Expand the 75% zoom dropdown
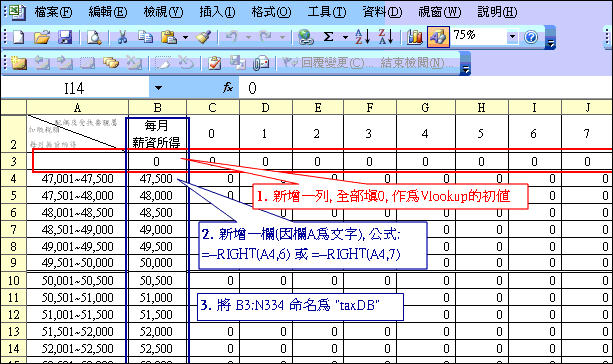The height and width of the screenshot is (364, 613). (512, 38)
